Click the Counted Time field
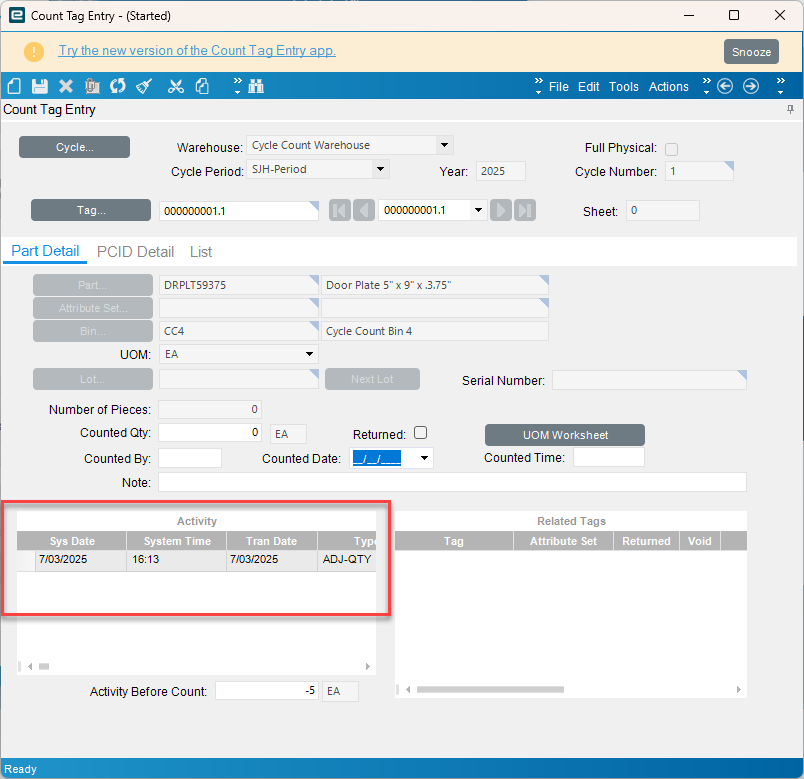This screenshot has height=779, width=804. point(609,457)
